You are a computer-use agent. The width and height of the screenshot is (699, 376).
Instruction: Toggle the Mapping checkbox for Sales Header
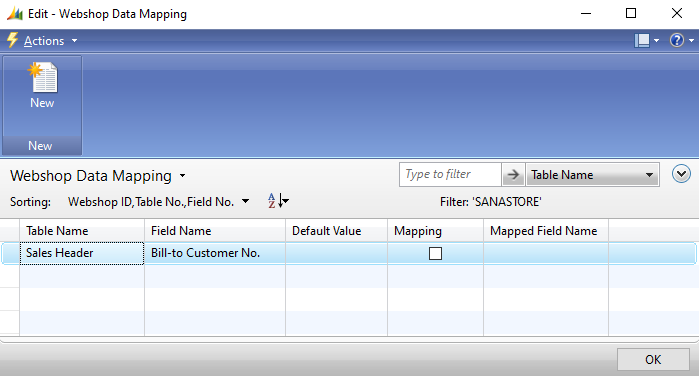(x=435, y=253)
